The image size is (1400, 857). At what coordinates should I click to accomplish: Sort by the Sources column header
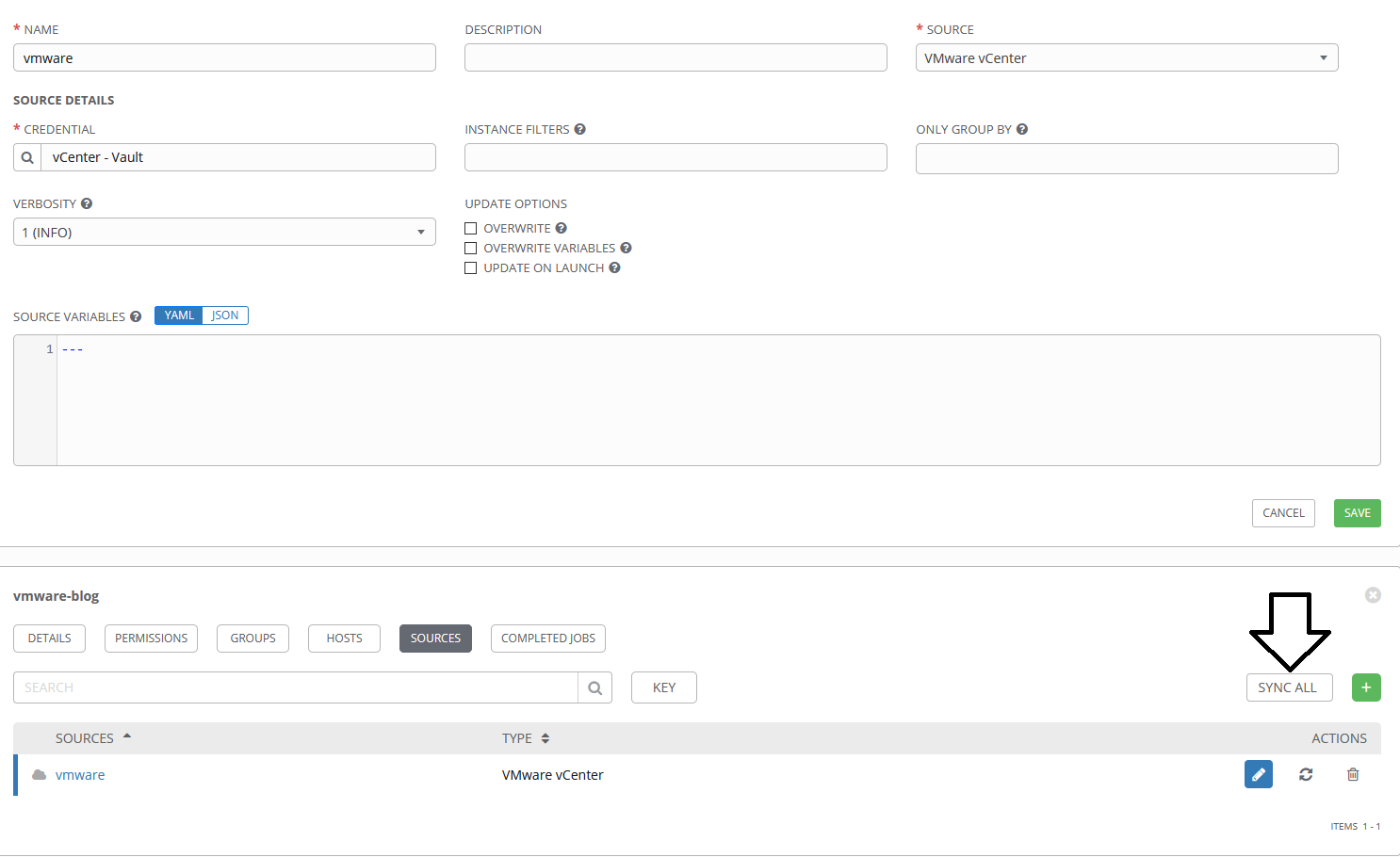coord(93,738)
